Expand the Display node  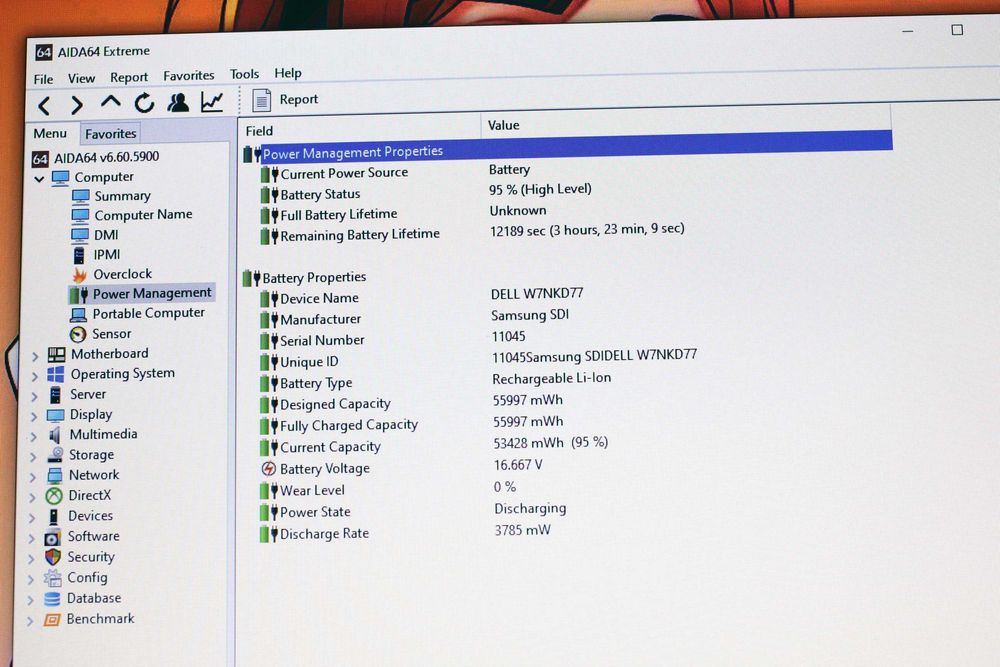[34, 416]
